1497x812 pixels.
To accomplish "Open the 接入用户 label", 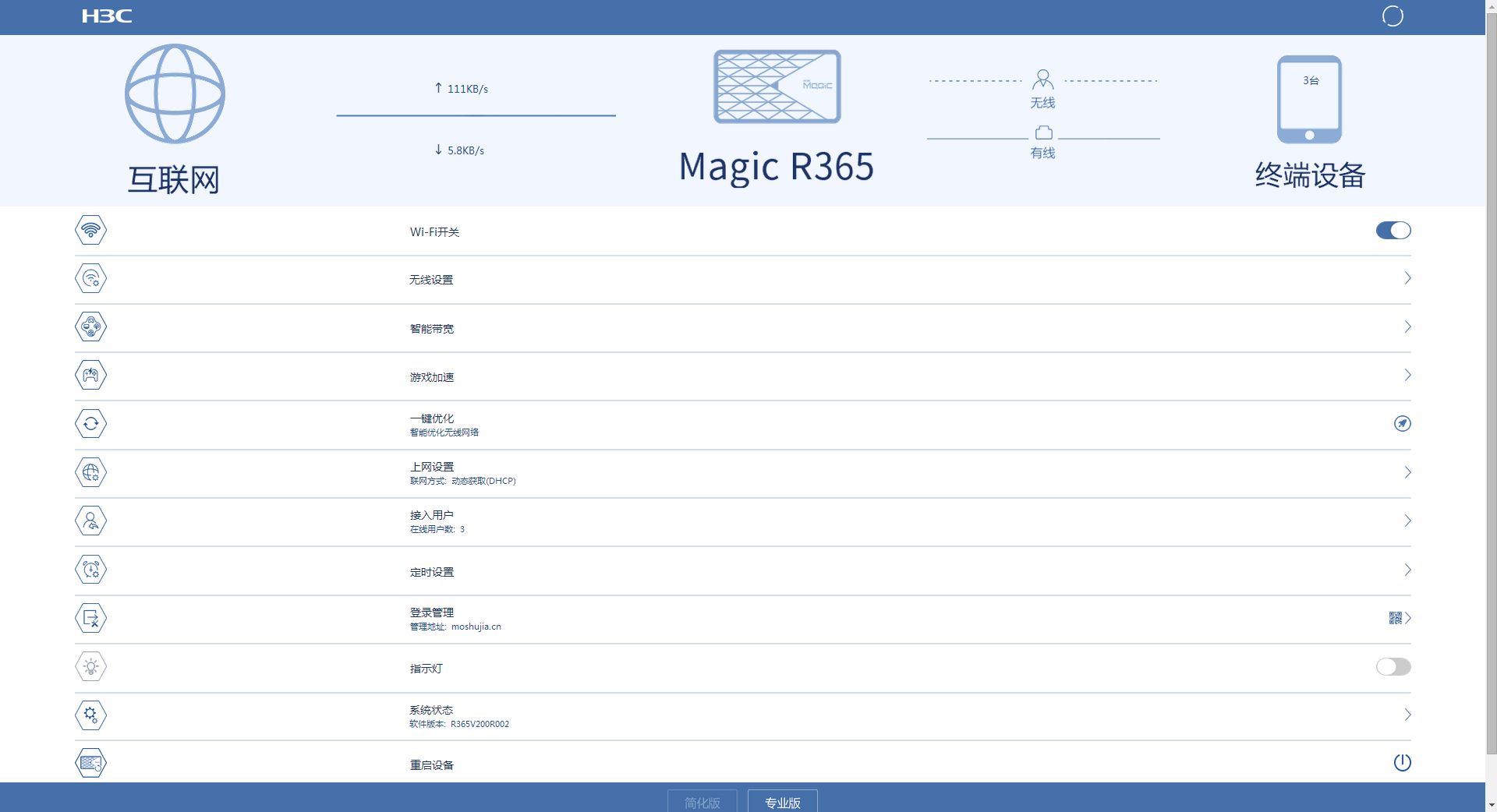I will [432, 515].
